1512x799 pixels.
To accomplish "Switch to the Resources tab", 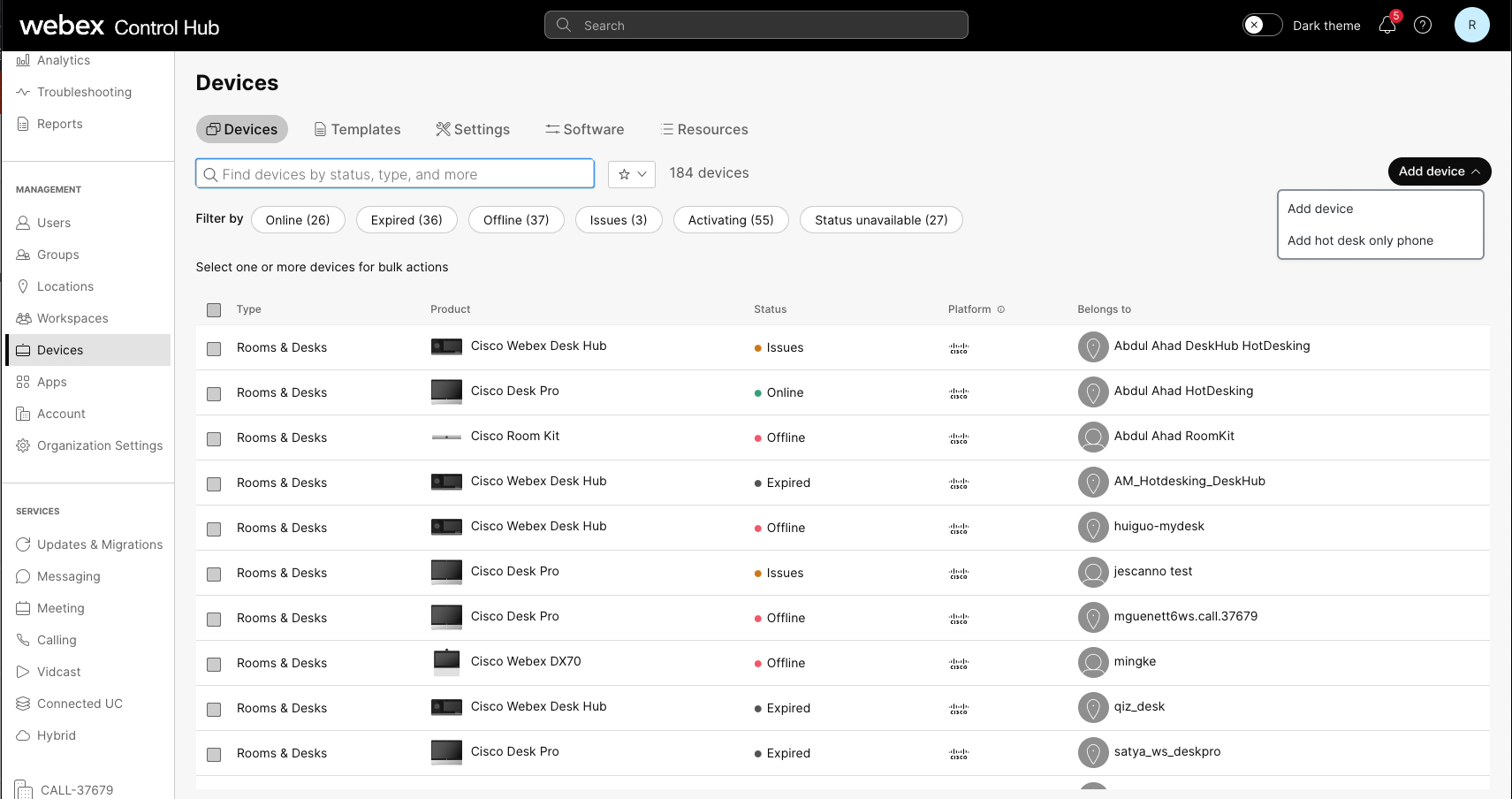I will (704, 129).
